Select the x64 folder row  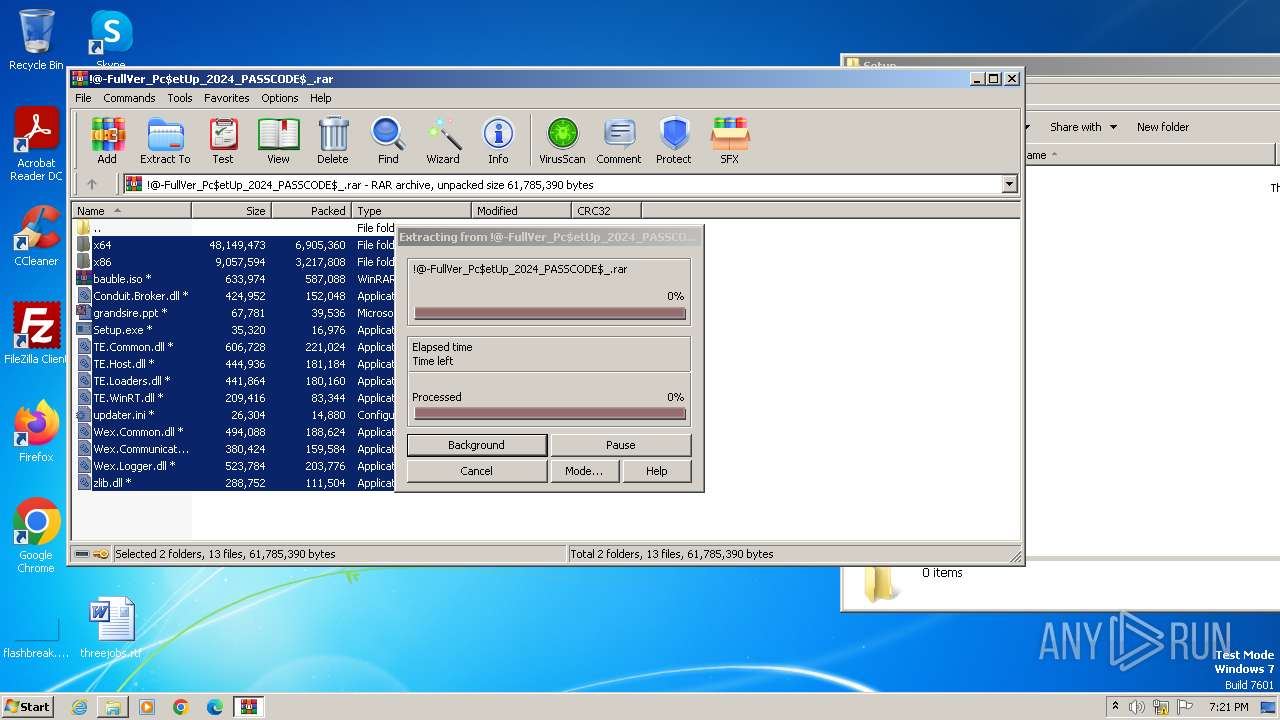pyautogui.click(x=235, y=245)
